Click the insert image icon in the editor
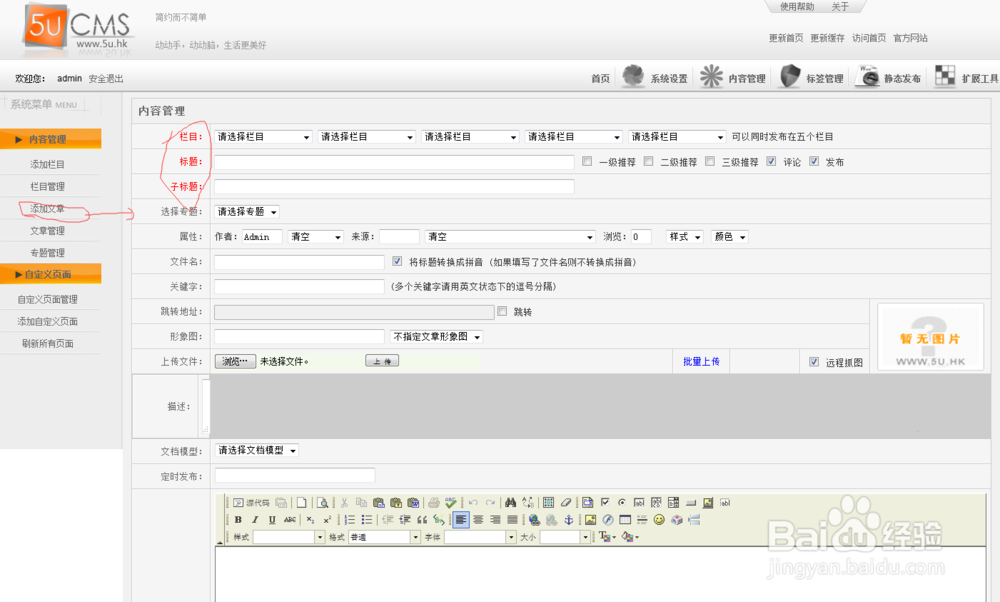Image resolution: width=1000 pixels, height=602 pixels. click(x=590, y=519)
